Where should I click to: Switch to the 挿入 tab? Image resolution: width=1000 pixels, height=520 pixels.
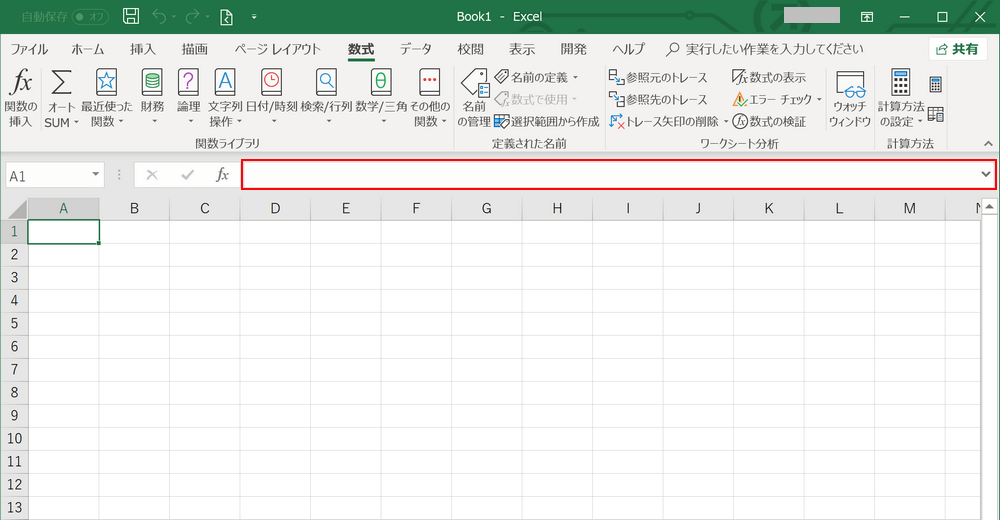[142, 49]
